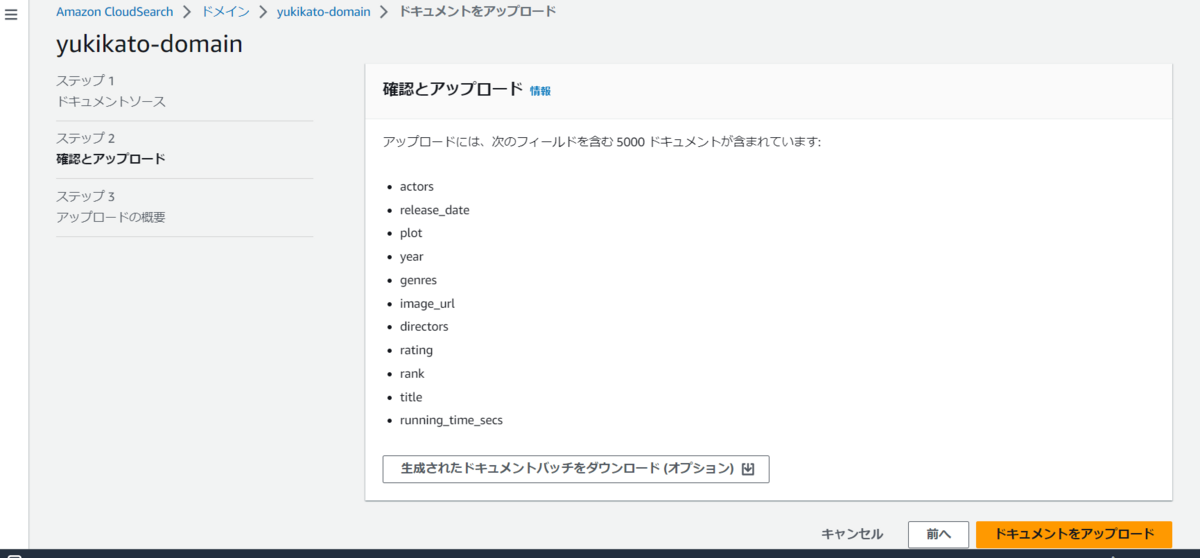This screenshot has height=558, width=1200.
Task: Click the year field name
Action: pyautogui.click(x=412, y=257)
